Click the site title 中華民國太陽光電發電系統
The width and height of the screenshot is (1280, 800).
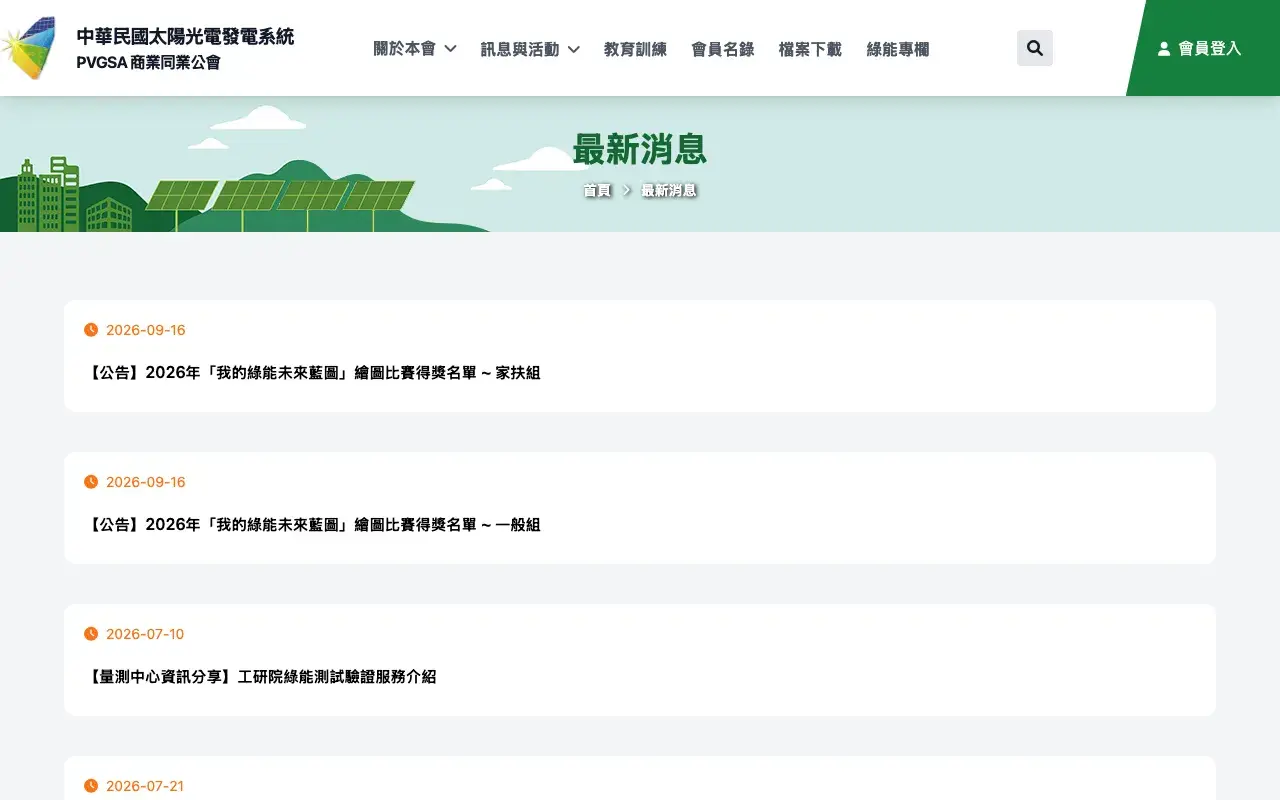point(185,37)
